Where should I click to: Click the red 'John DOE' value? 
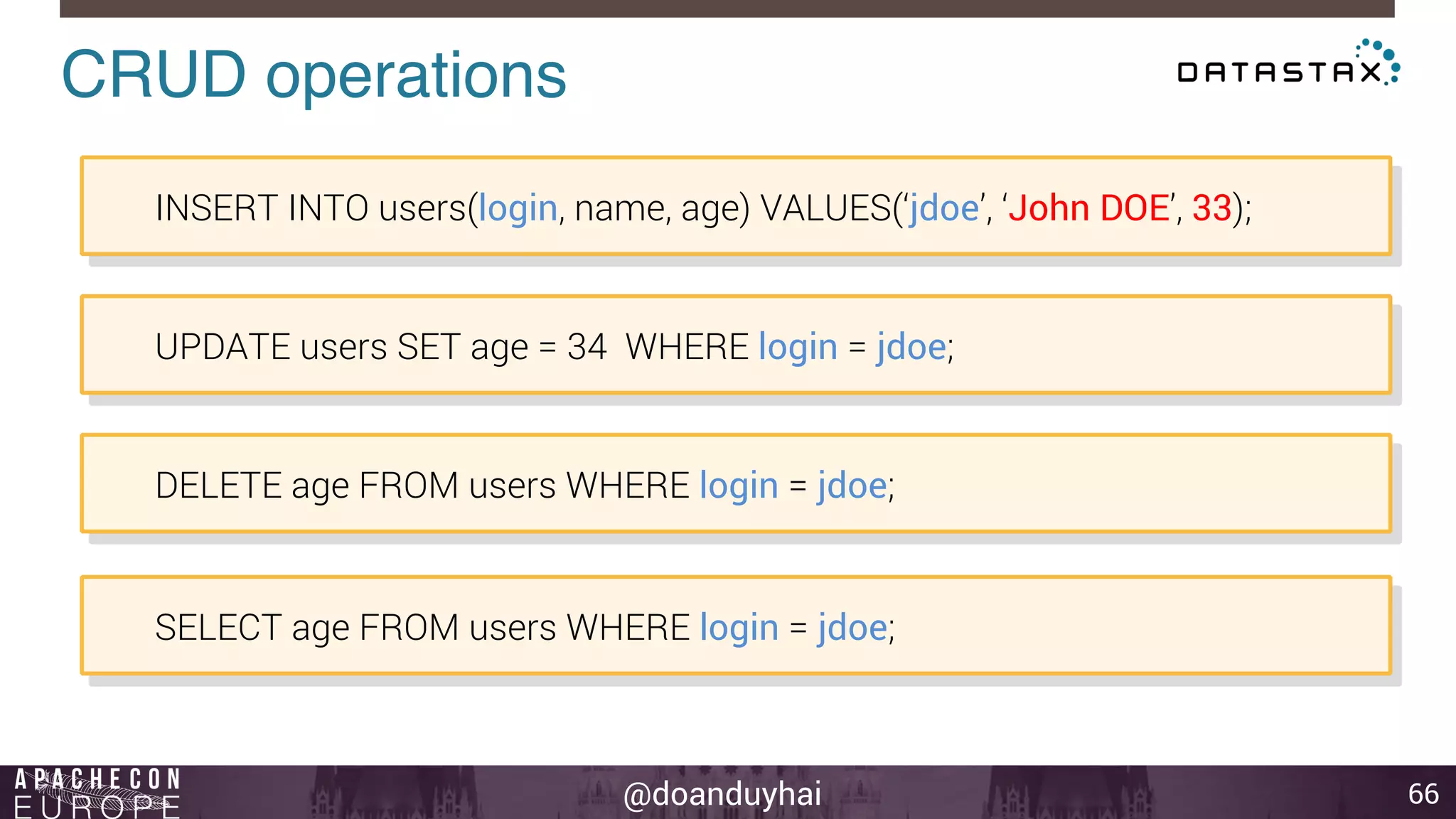pos(1088,208)
